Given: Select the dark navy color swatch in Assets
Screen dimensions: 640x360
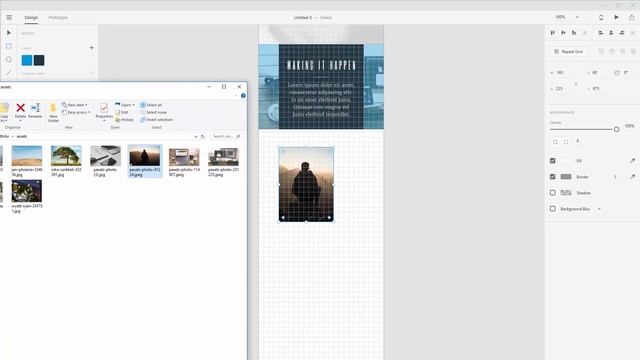Looking at the screenshot, I should point(39,60).
